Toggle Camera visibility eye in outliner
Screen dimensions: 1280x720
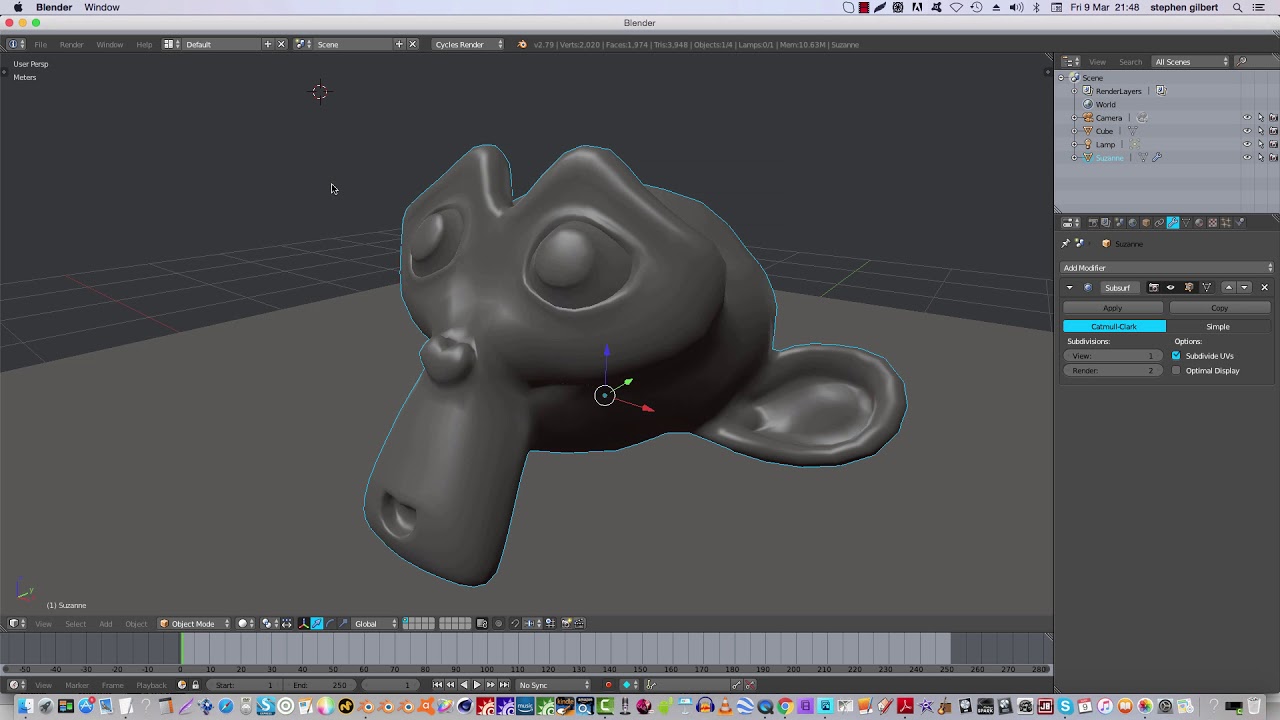[x=1247, y=117]
